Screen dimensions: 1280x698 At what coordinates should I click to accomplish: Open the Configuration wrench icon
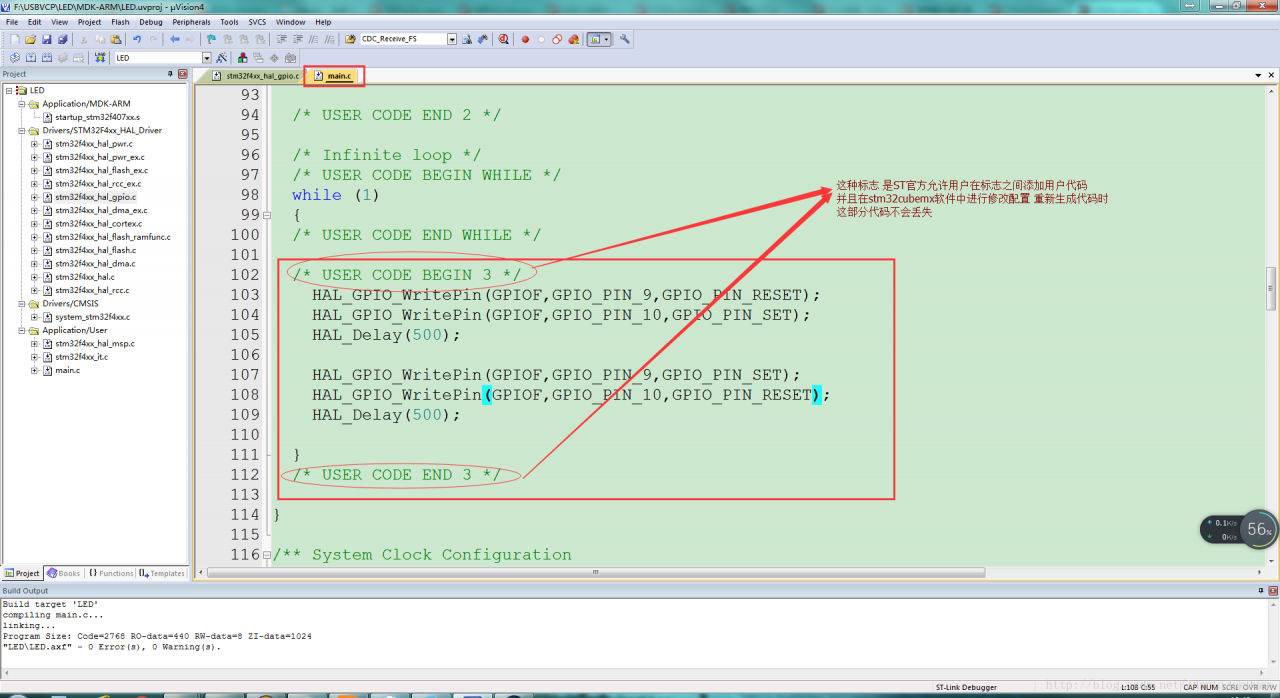(x=624, y=39)
